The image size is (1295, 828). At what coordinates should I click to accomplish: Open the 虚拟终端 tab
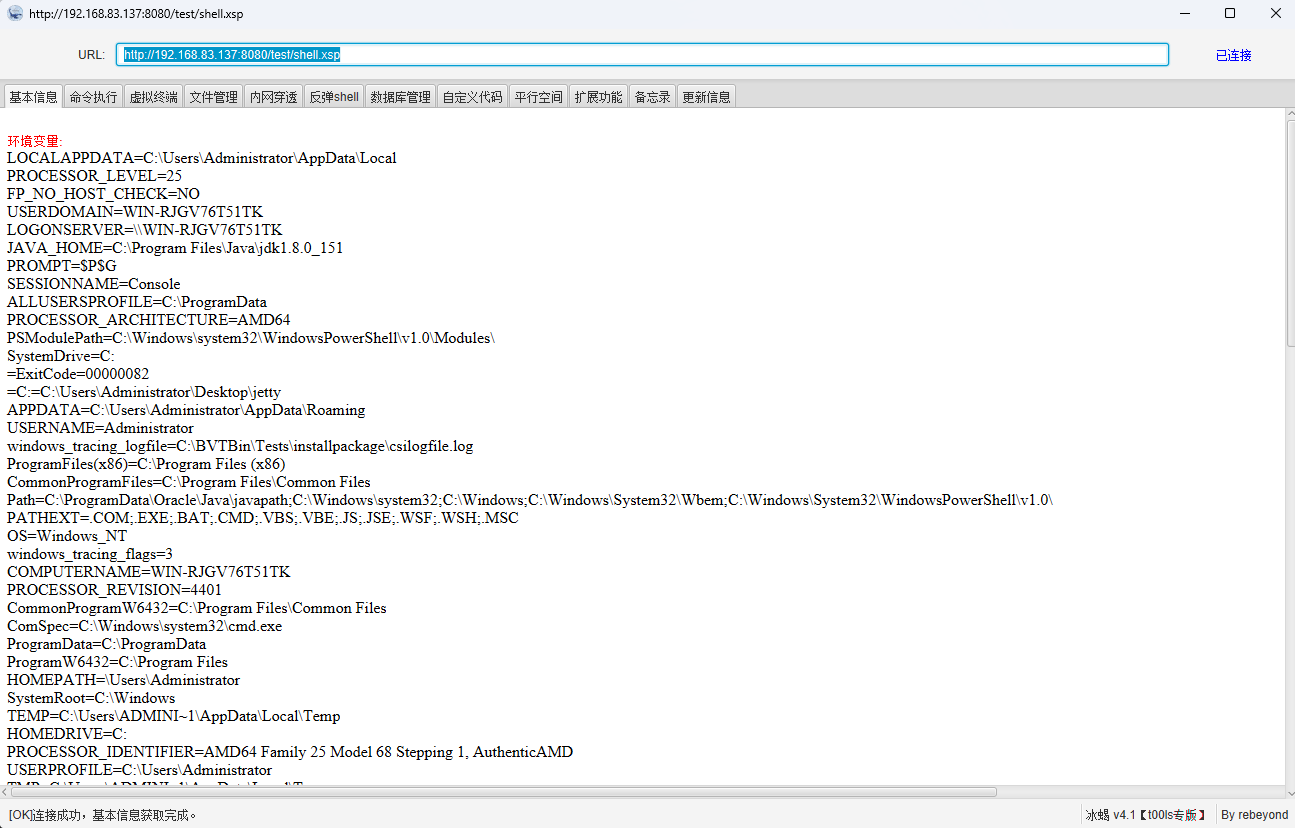point(153,97)
